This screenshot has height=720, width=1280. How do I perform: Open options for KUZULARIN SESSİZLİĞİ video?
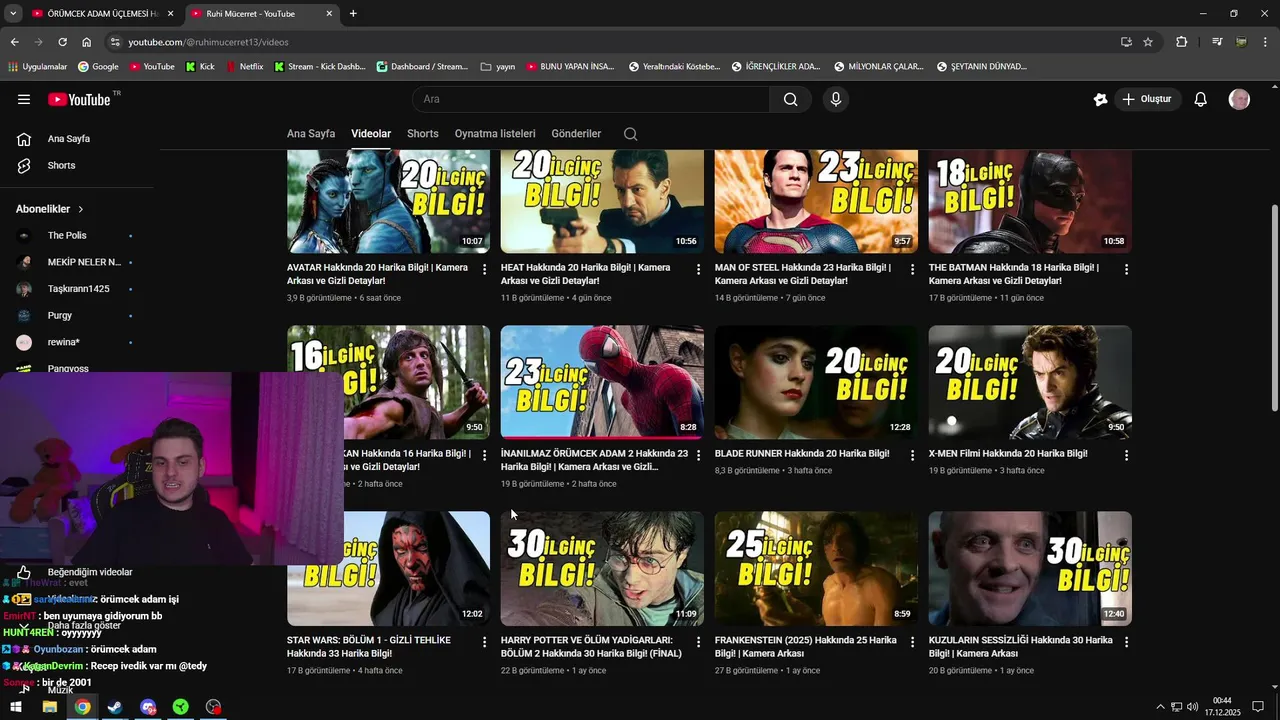click(1126, 641)
